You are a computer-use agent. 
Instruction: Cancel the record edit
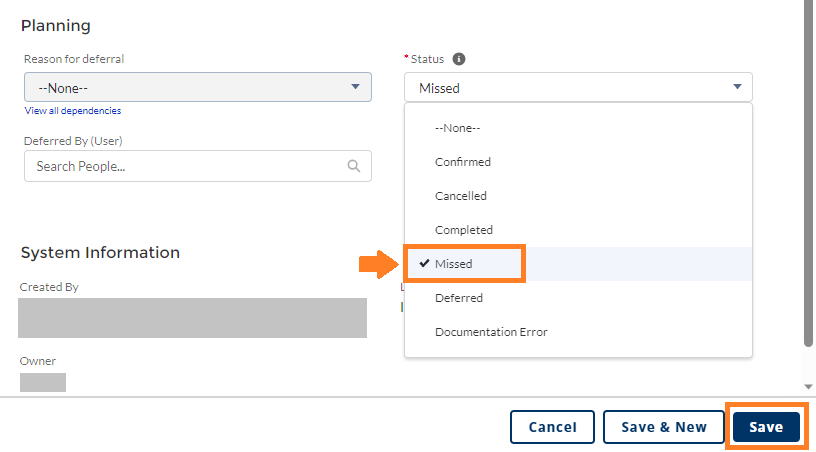[x=552, y=427]
